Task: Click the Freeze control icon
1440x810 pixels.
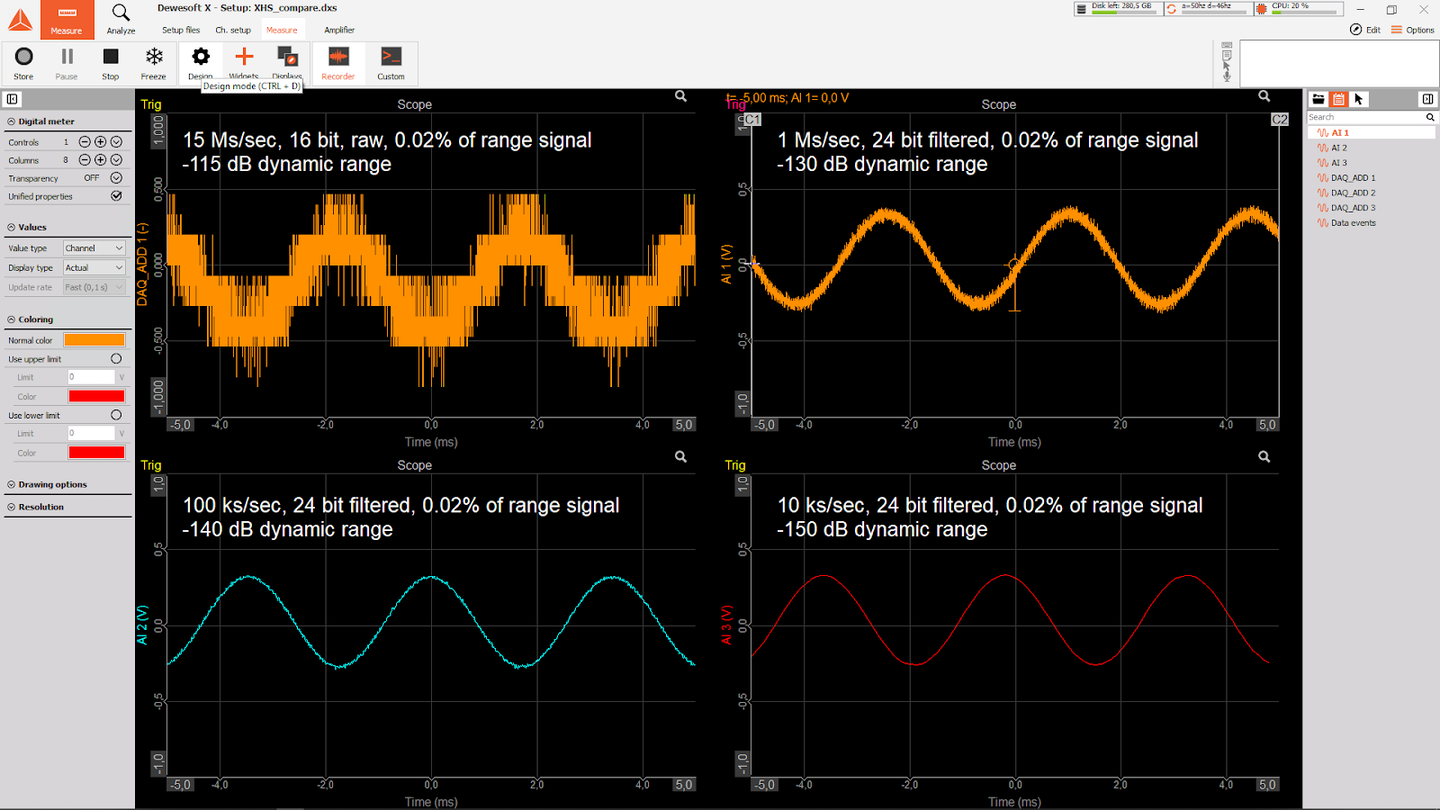Action: [x=153, y=61]
